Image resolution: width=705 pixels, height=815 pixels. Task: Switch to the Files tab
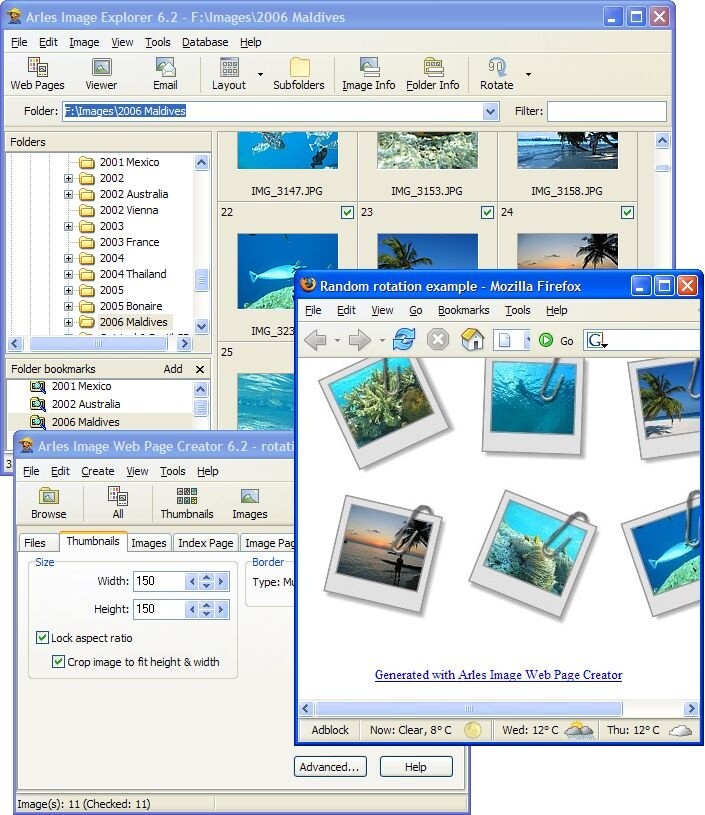[x=35, y=543]
